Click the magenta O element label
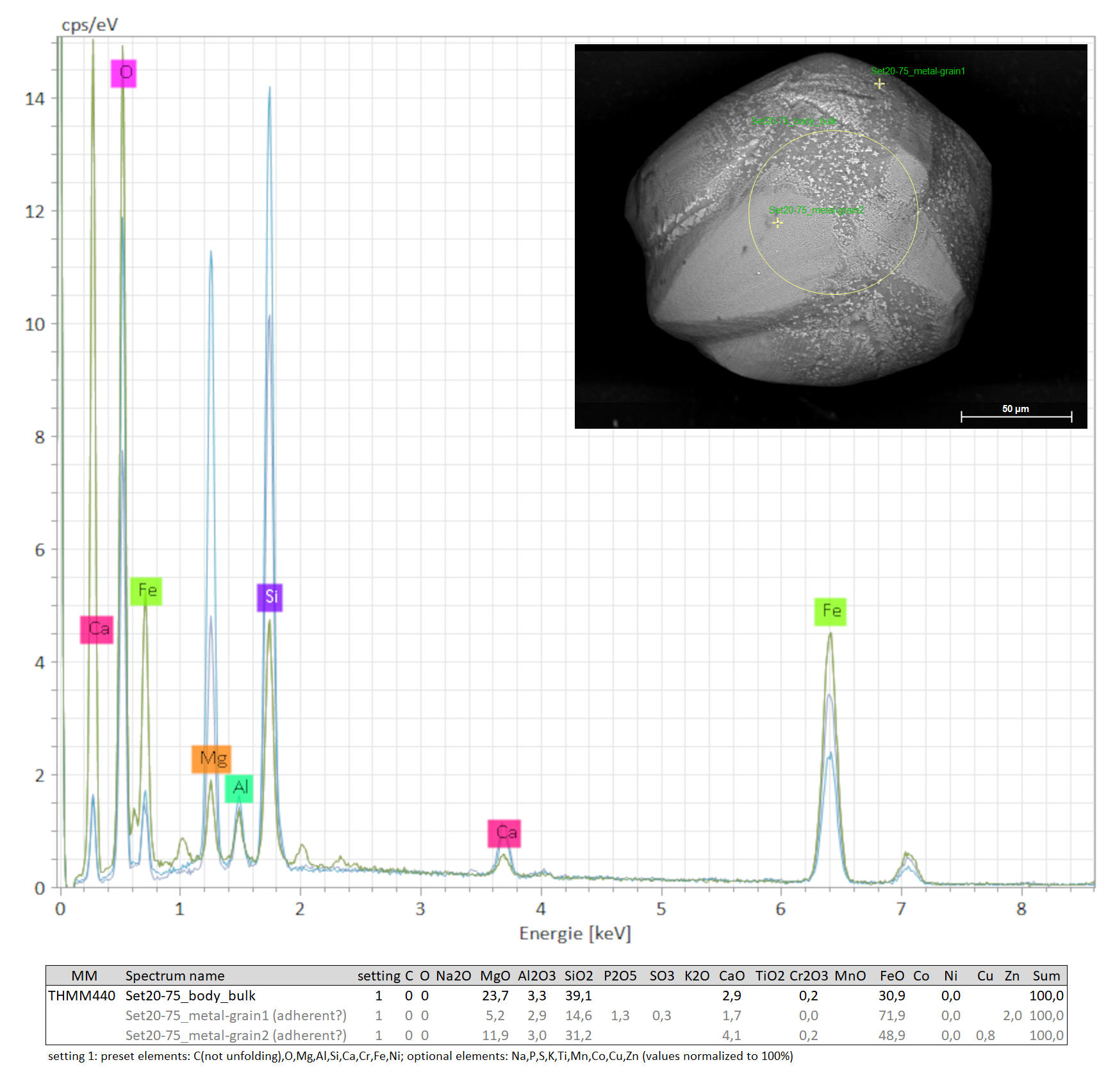 tap(124, 73)
